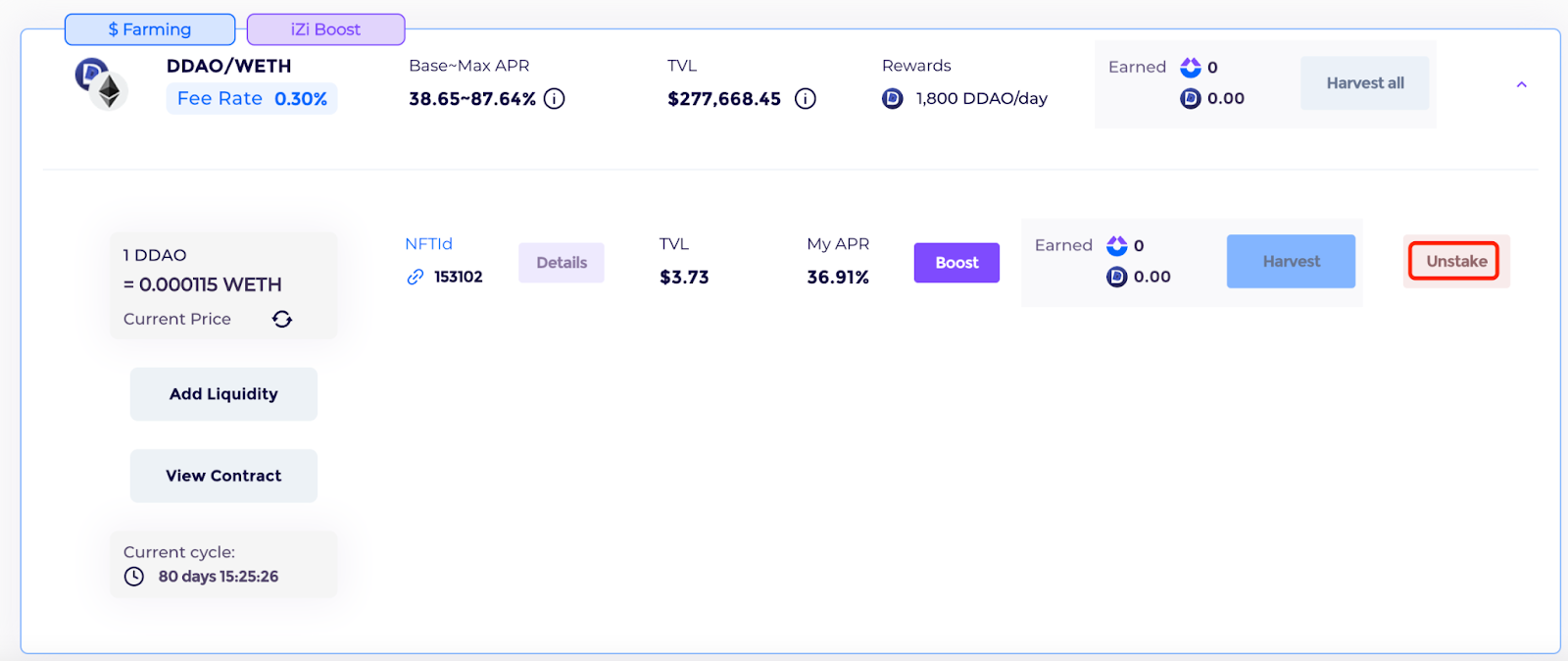
Task: Click the View Contract button
Action: [x=223, y=476]
